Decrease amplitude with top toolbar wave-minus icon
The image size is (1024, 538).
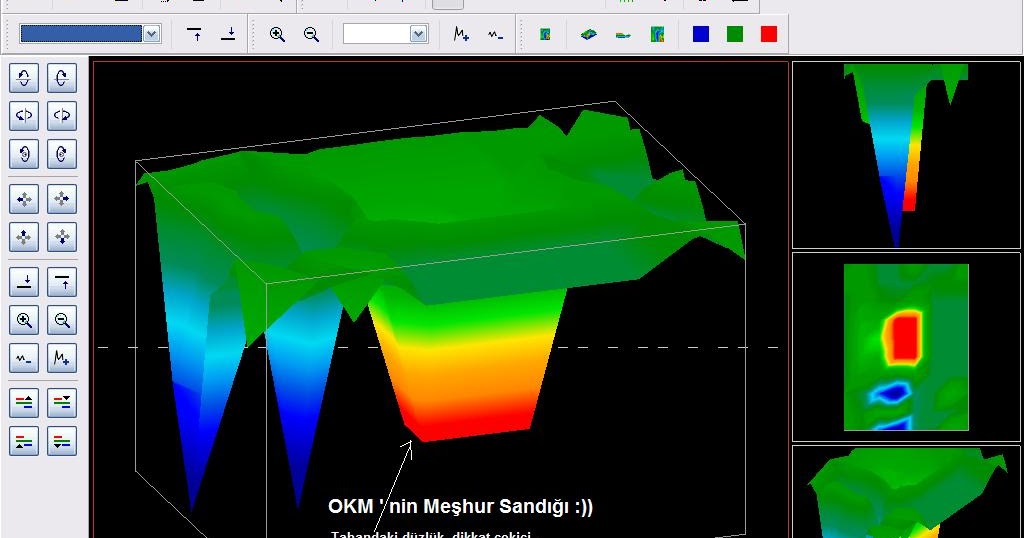point(495,34)
